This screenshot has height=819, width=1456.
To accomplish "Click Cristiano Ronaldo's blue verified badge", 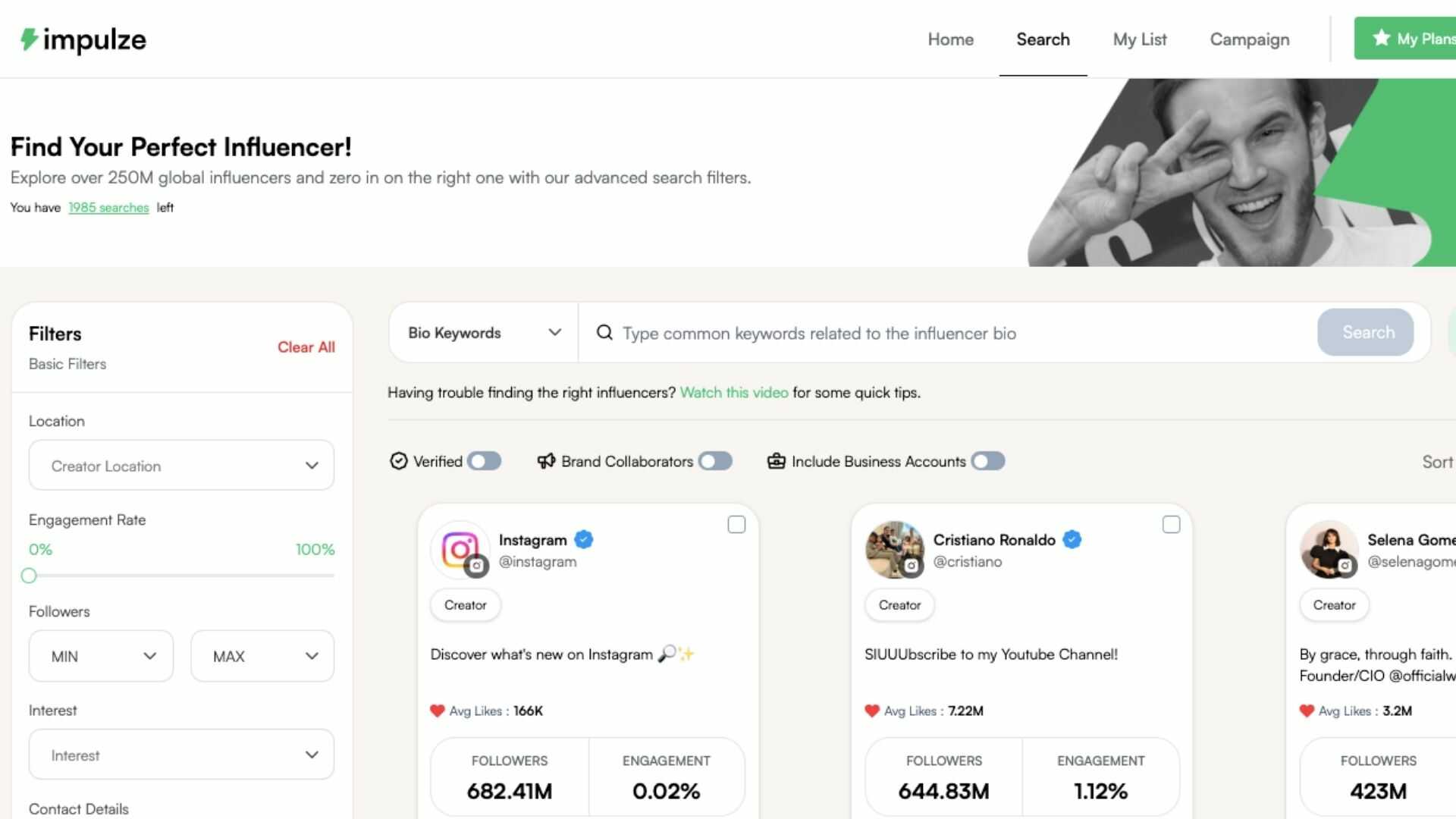I will (x=1072, y=540).
